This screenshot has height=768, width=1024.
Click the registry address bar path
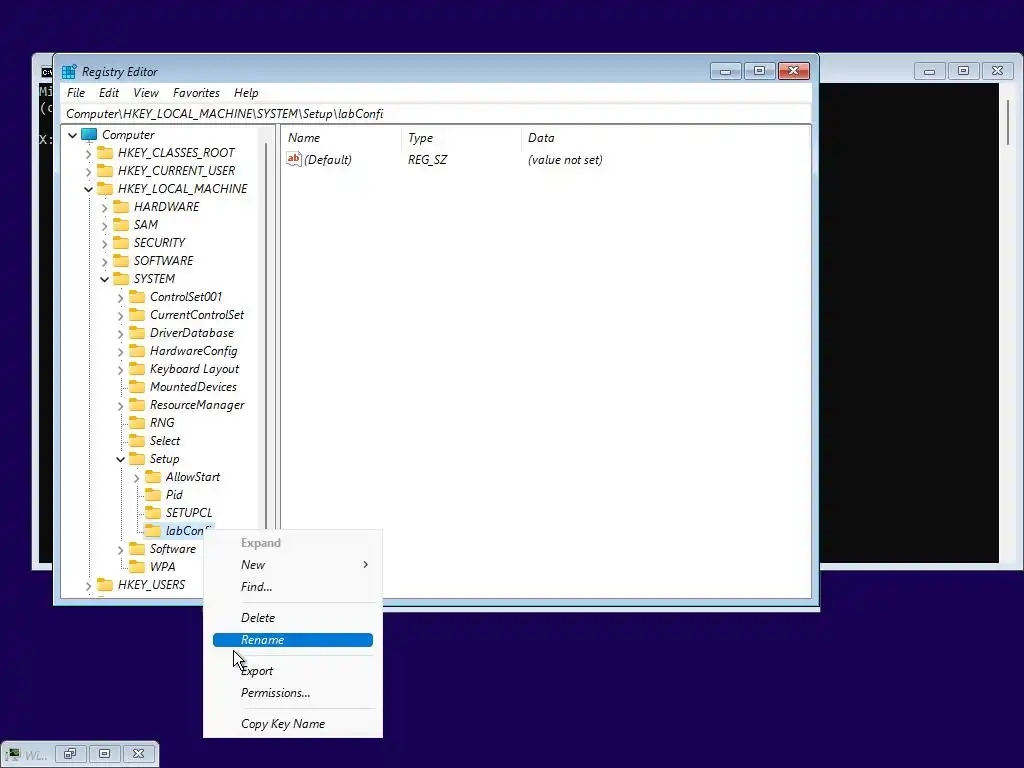436,114
